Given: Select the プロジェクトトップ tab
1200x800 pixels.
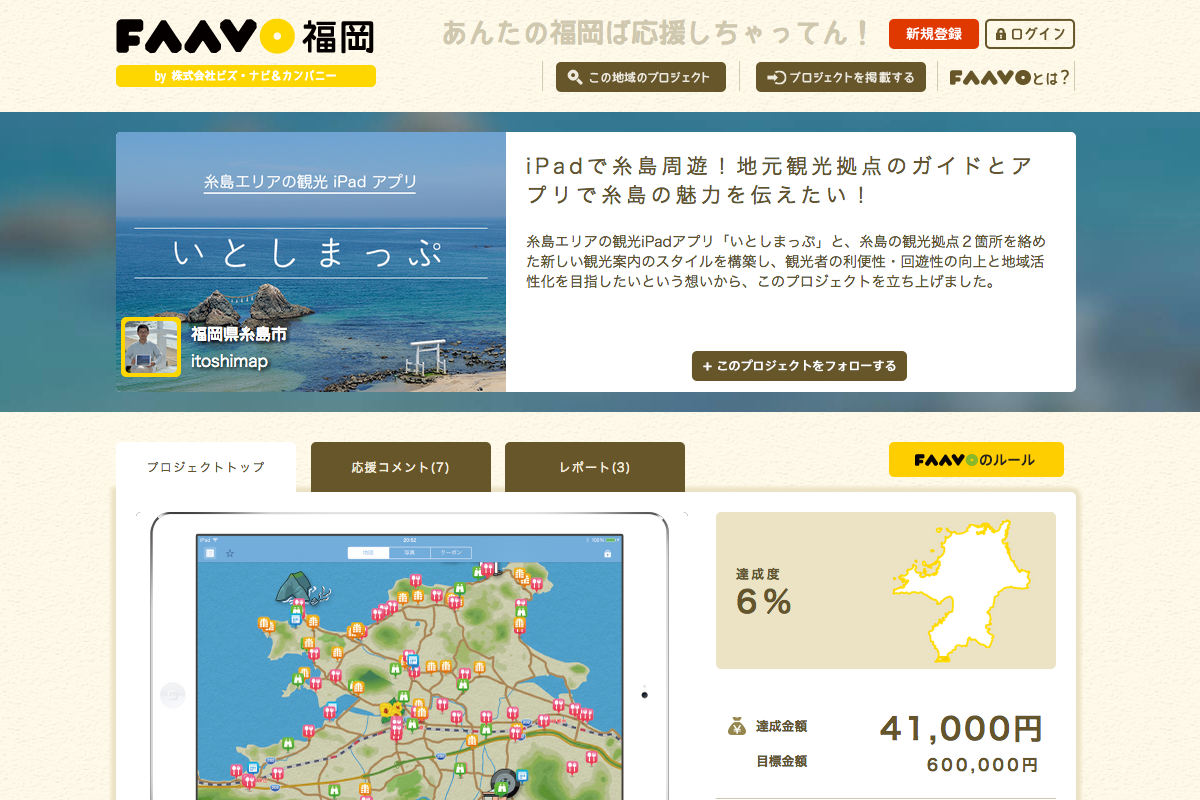Looking at the screenshot, I should [x=205, y=467].
